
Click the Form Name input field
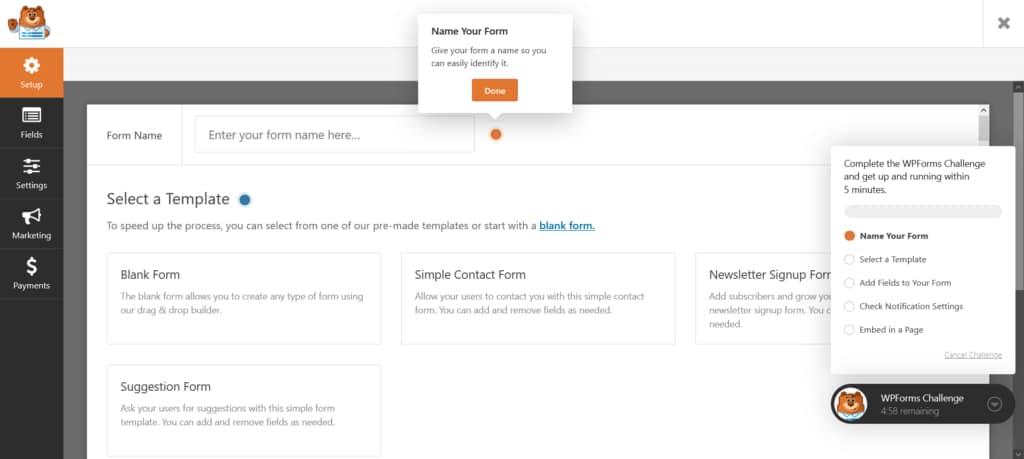point(334,135)
